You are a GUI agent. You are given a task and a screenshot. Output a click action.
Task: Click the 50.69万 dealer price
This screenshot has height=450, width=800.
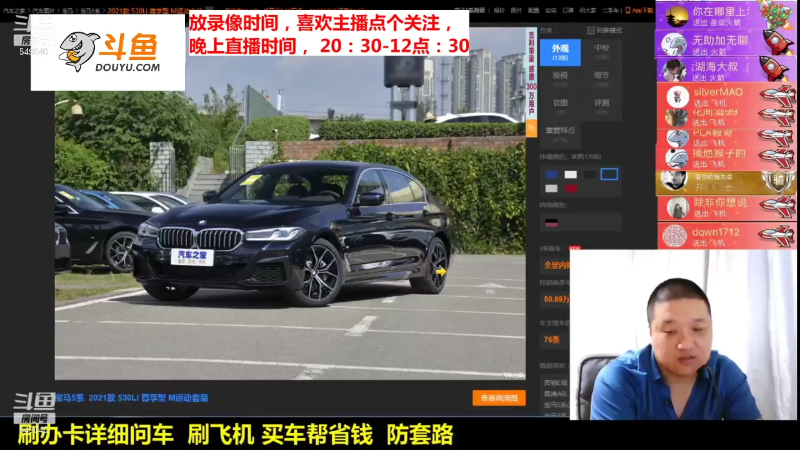click(556, 299)
